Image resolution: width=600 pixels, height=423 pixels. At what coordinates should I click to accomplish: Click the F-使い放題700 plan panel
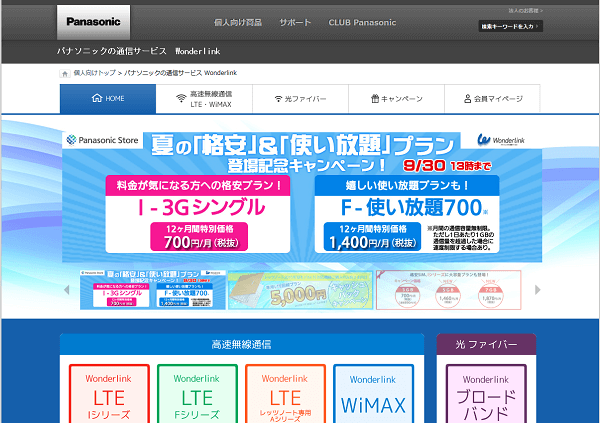[x=407, y=214]
